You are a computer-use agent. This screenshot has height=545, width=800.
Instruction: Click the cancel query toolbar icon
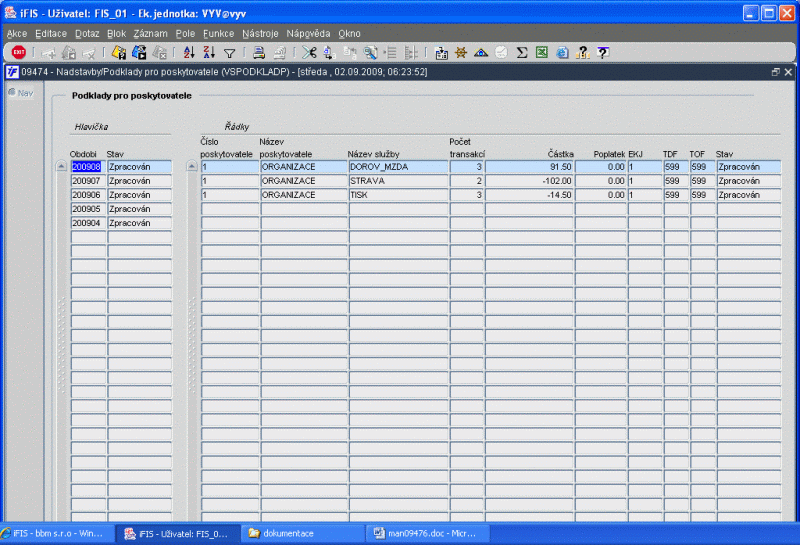[x=160, y=53]
